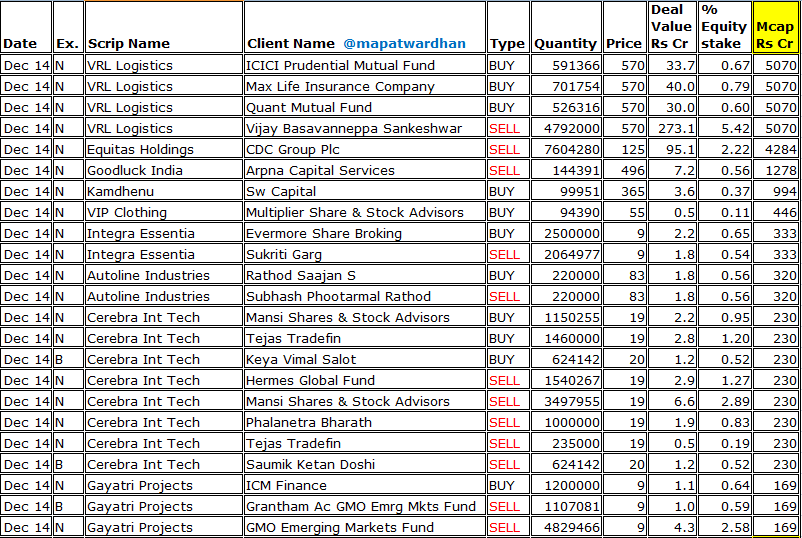Click quantity 1107081 cell

click(566, 506)
